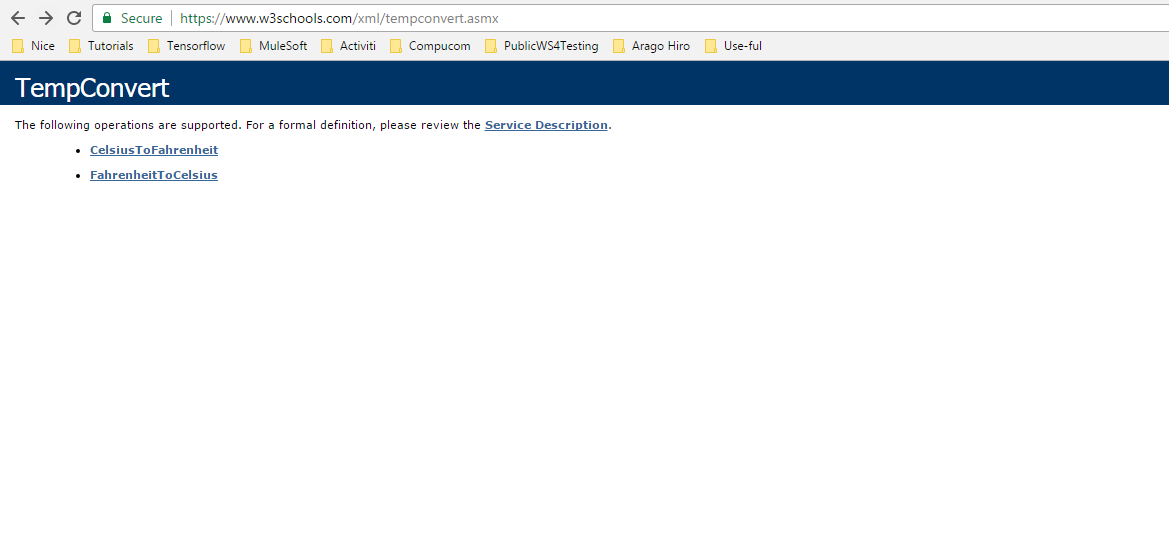Open the Compucom bookmarks folder
The width and height of the screenshot is (1169, 556).
pos(430,46)
